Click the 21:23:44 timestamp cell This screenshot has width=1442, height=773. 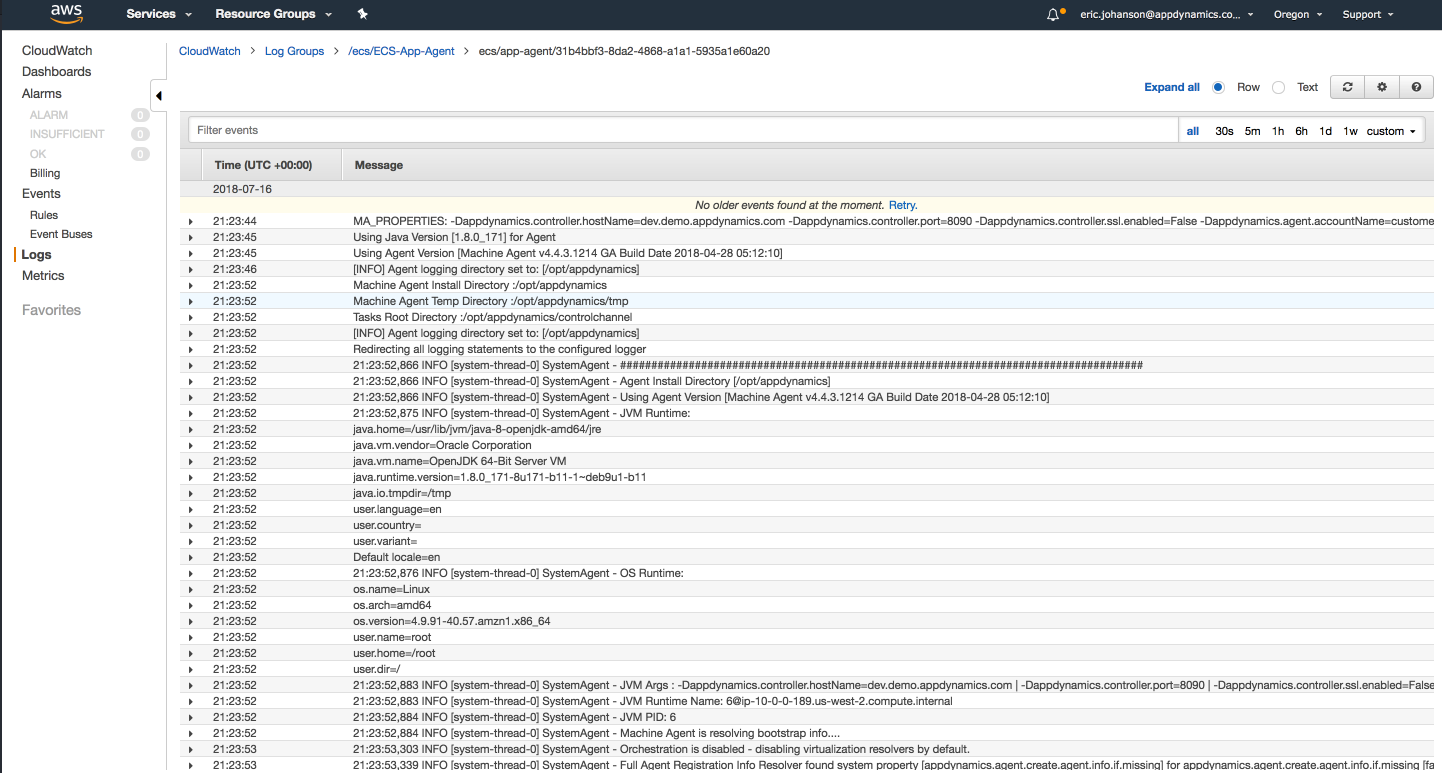pos(234,221)
